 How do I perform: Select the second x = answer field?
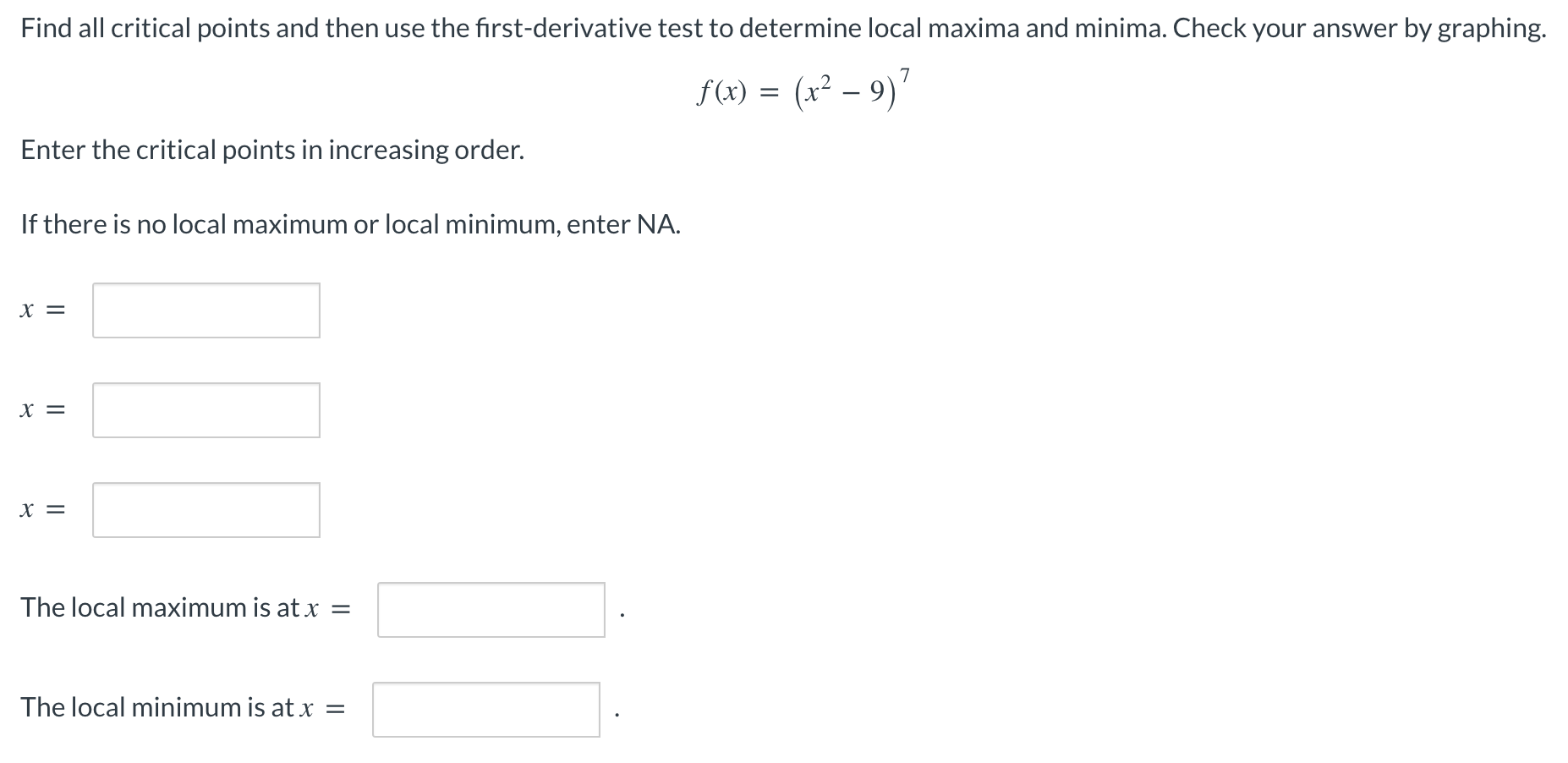pyautogui.click(x=206, y=410)
